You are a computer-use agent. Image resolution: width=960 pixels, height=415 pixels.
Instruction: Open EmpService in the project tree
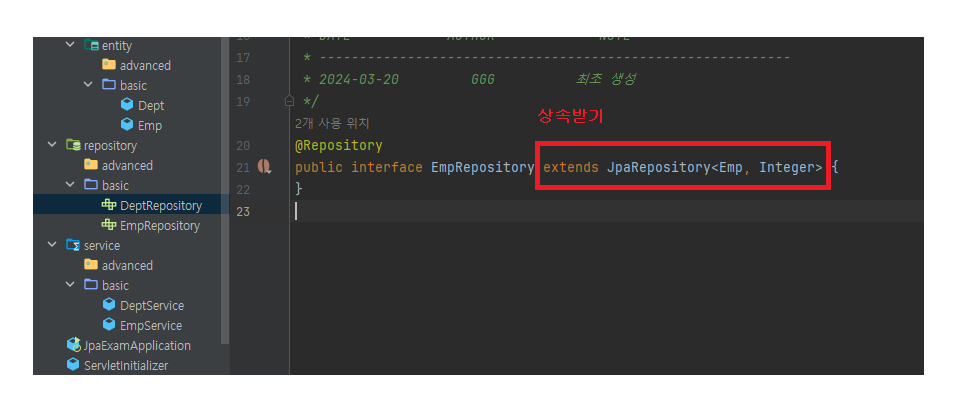(151, 326)
